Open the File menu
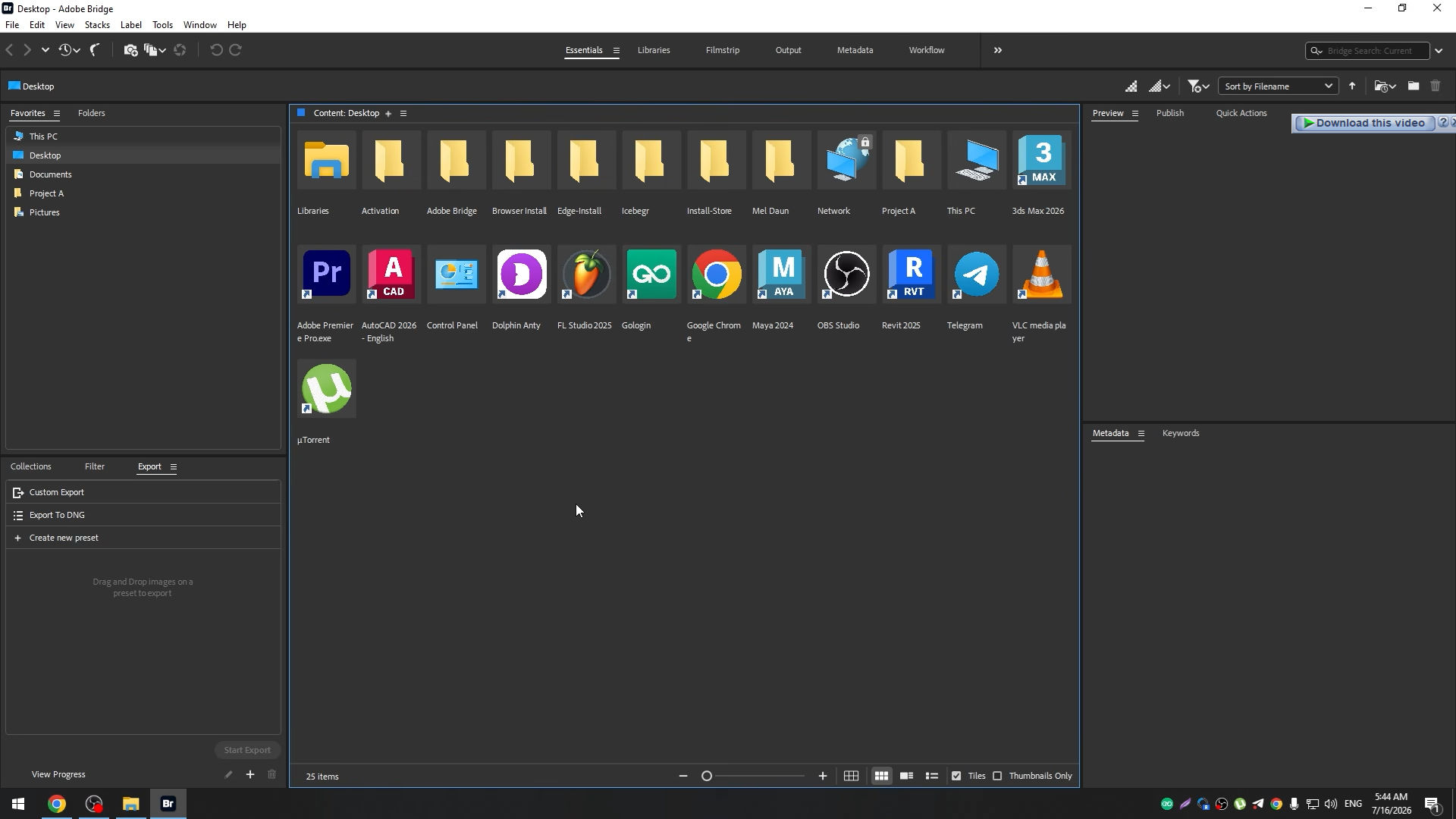 point(12,25)
